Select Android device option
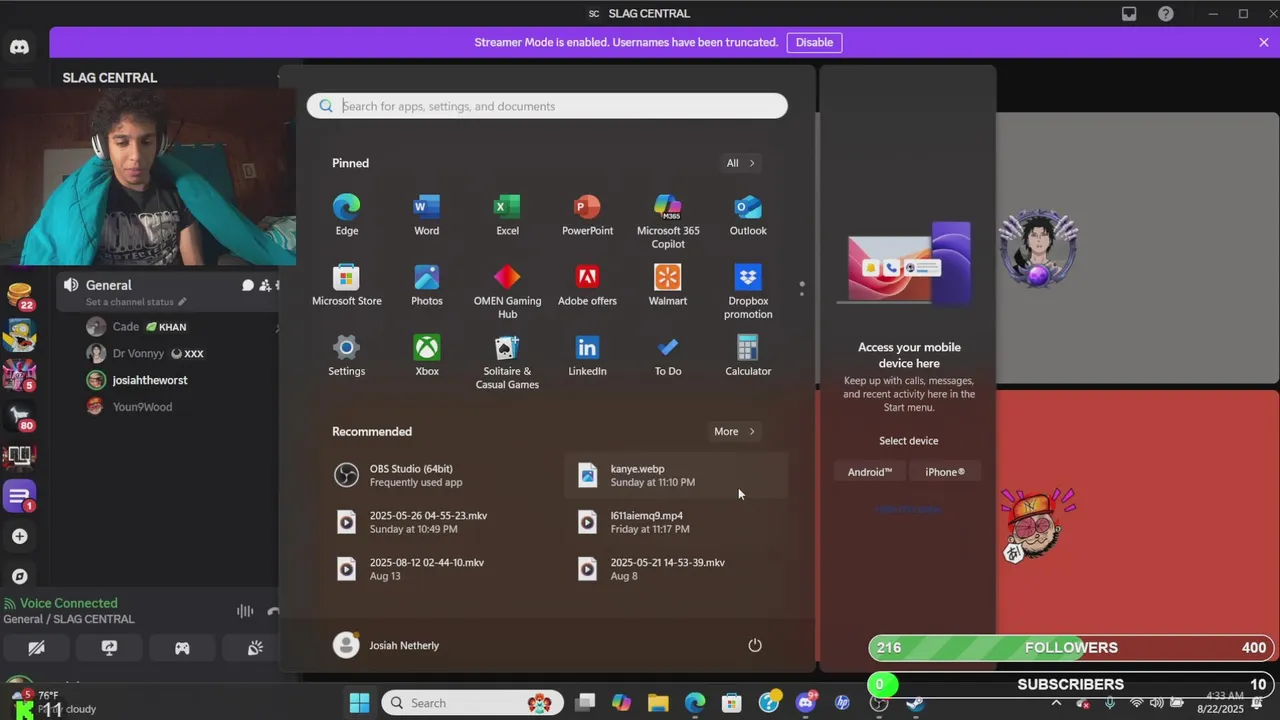The height and width of the screenshot is (720, 1280). (x=870, y=472)
